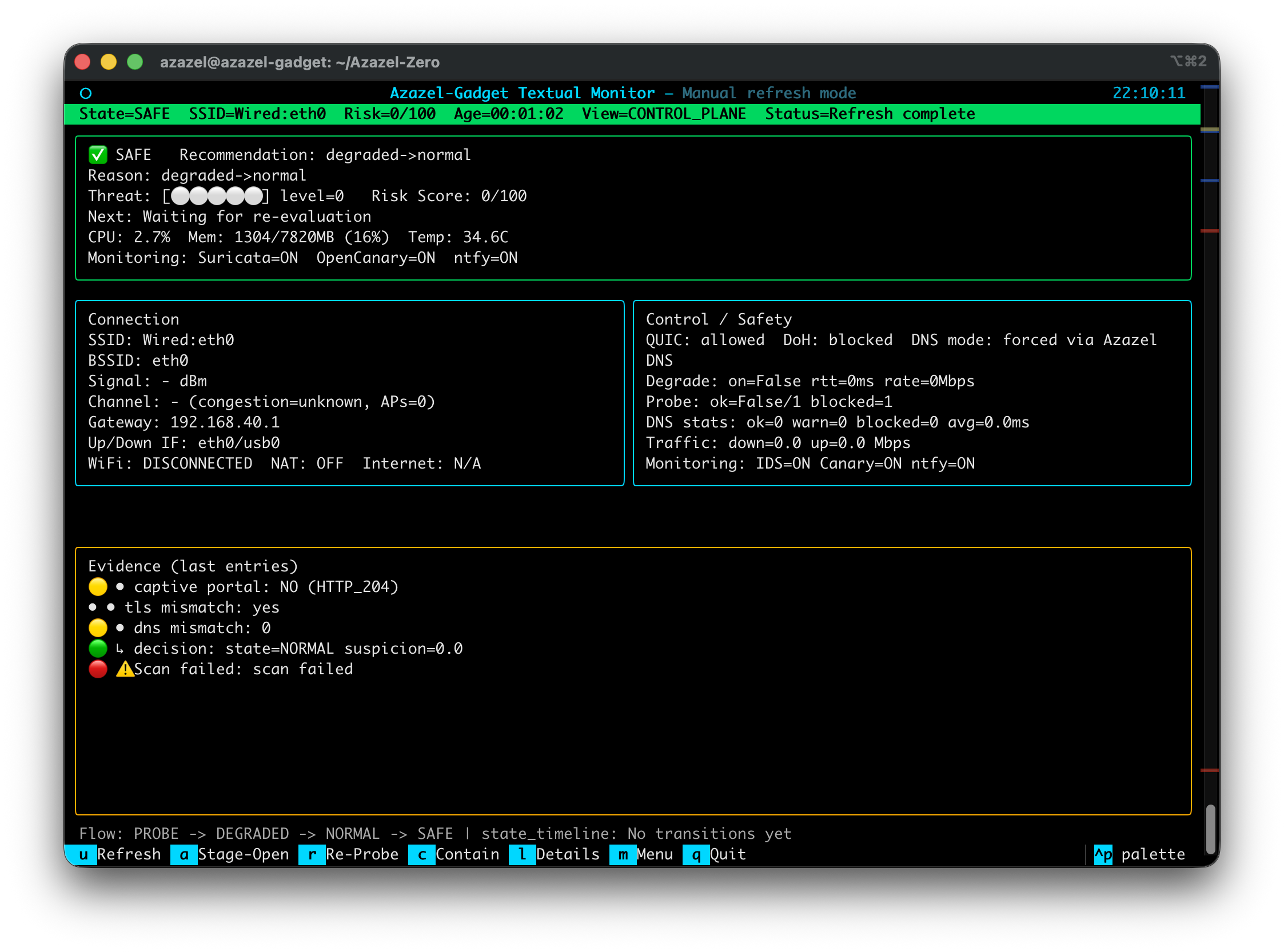This screenshot has width=1284, height=952.
Task: Open the command palette footer binding
Action: [x=1139, y=854]
